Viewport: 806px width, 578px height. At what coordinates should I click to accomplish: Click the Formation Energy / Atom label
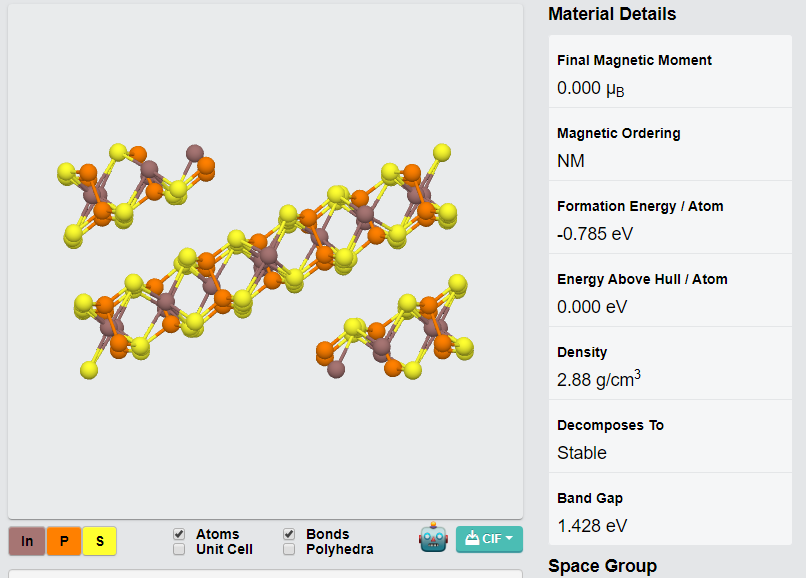tap(640, 206)
